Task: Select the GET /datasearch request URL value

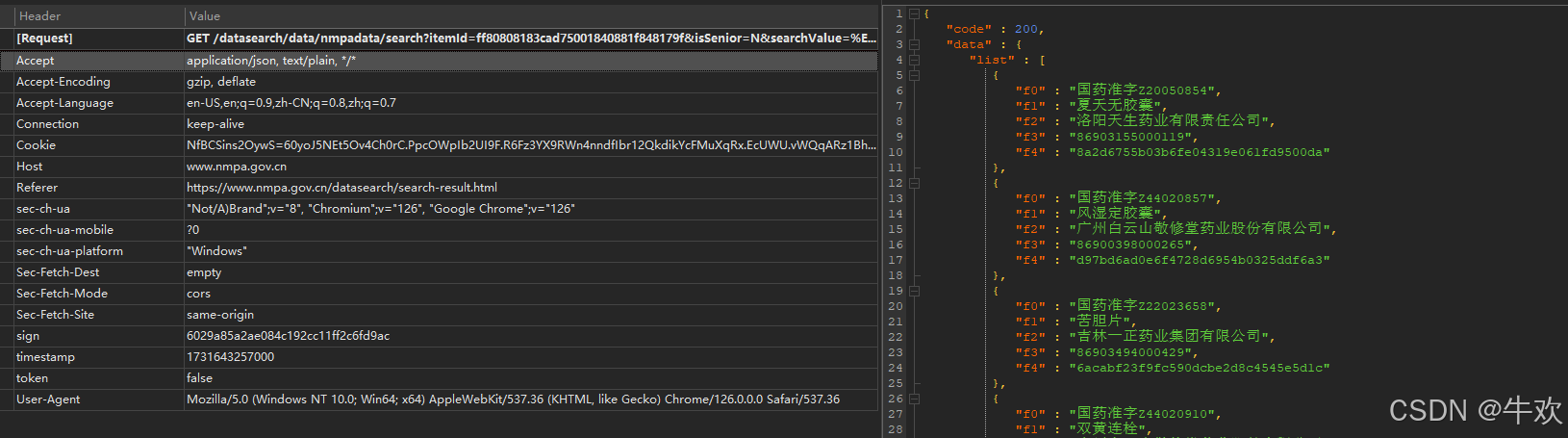Action: pyautogui.click(x=531, y=39)
